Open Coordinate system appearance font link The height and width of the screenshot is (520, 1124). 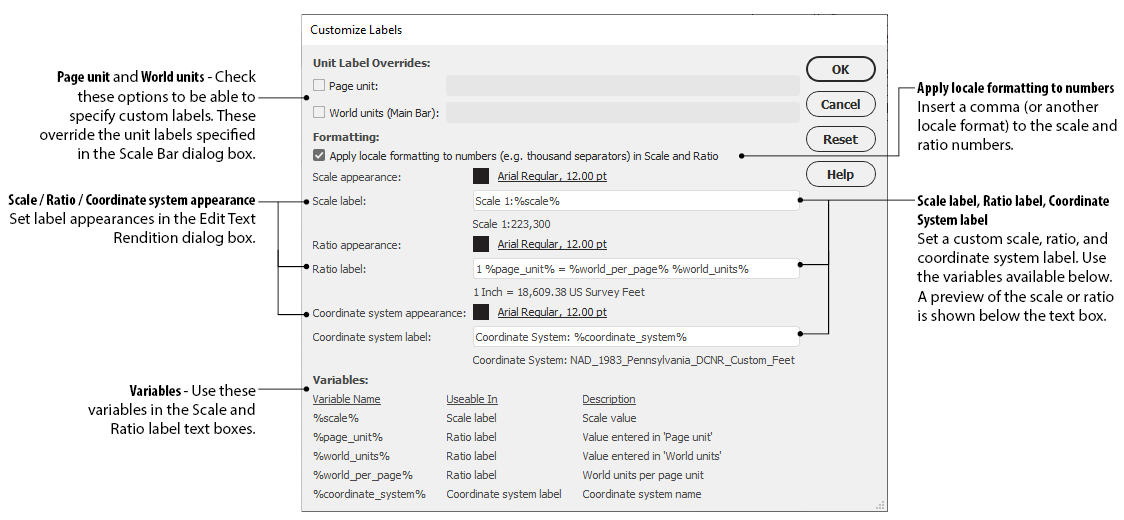point(552,312)
